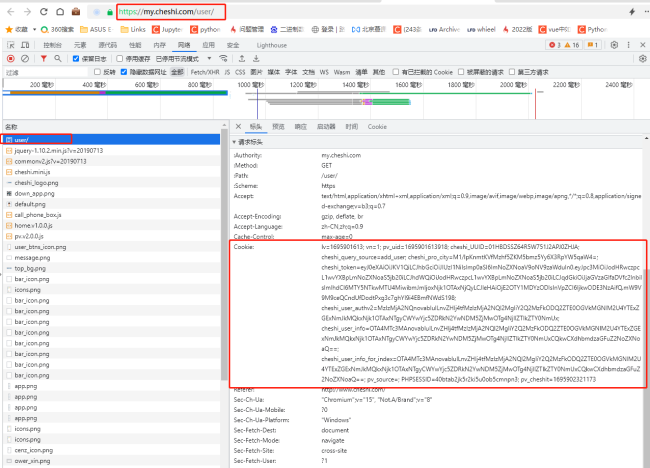Open the Jupyter bookmark
The image size is (650, 468).
pos(167,29)
